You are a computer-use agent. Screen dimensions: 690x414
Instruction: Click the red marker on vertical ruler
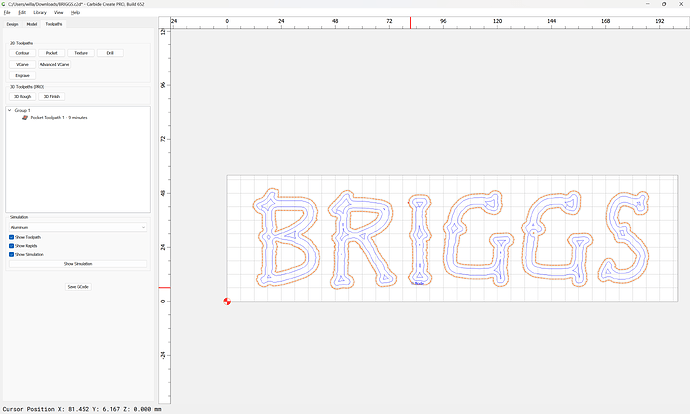click(165, 288)
